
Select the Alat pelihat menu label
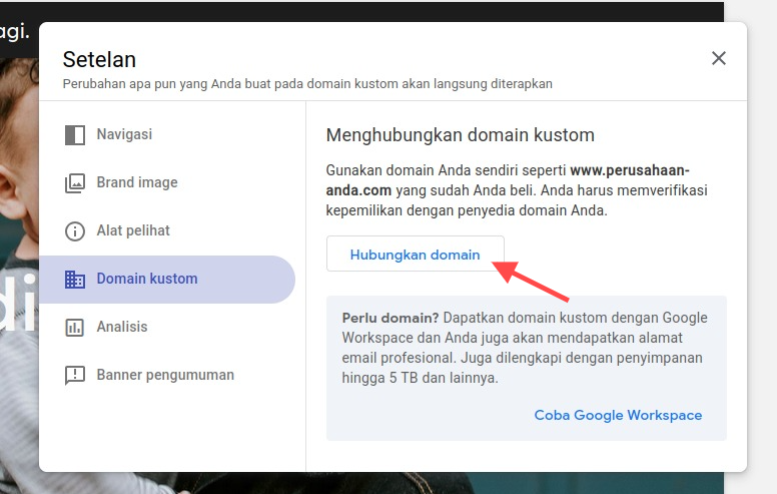pyautogui.click(x=133, y=230)
